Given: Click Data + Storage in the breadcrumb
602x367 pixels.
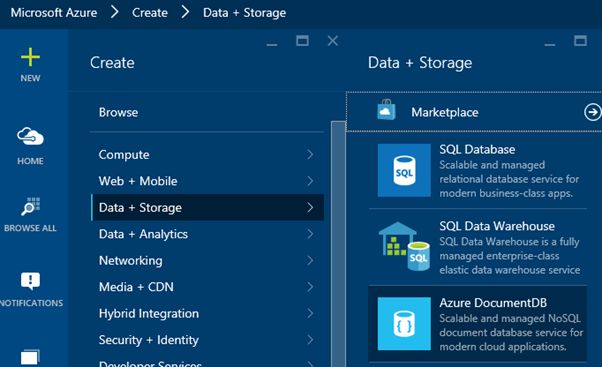Looking at the screenshot, I should tap(245, 13).
